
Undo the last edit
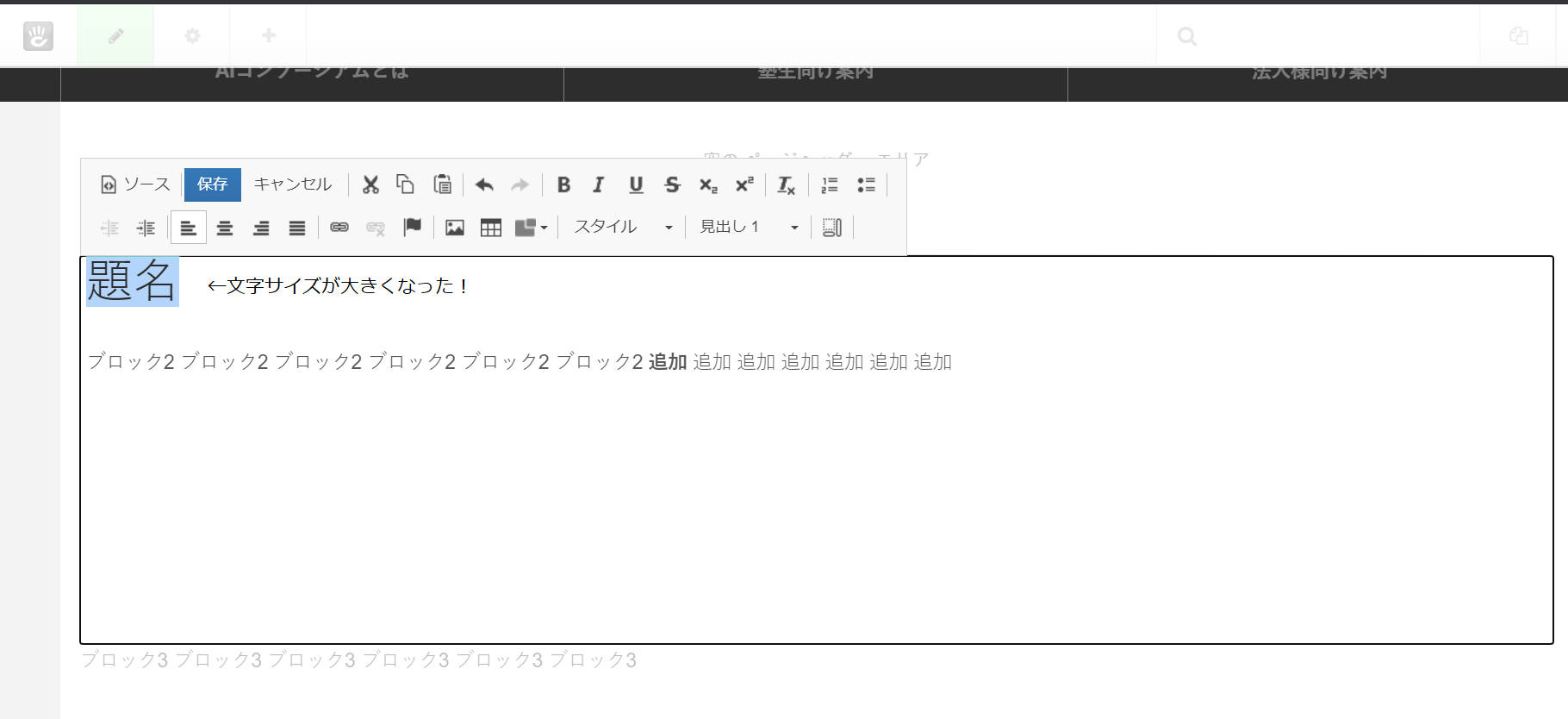coord(484,184)
